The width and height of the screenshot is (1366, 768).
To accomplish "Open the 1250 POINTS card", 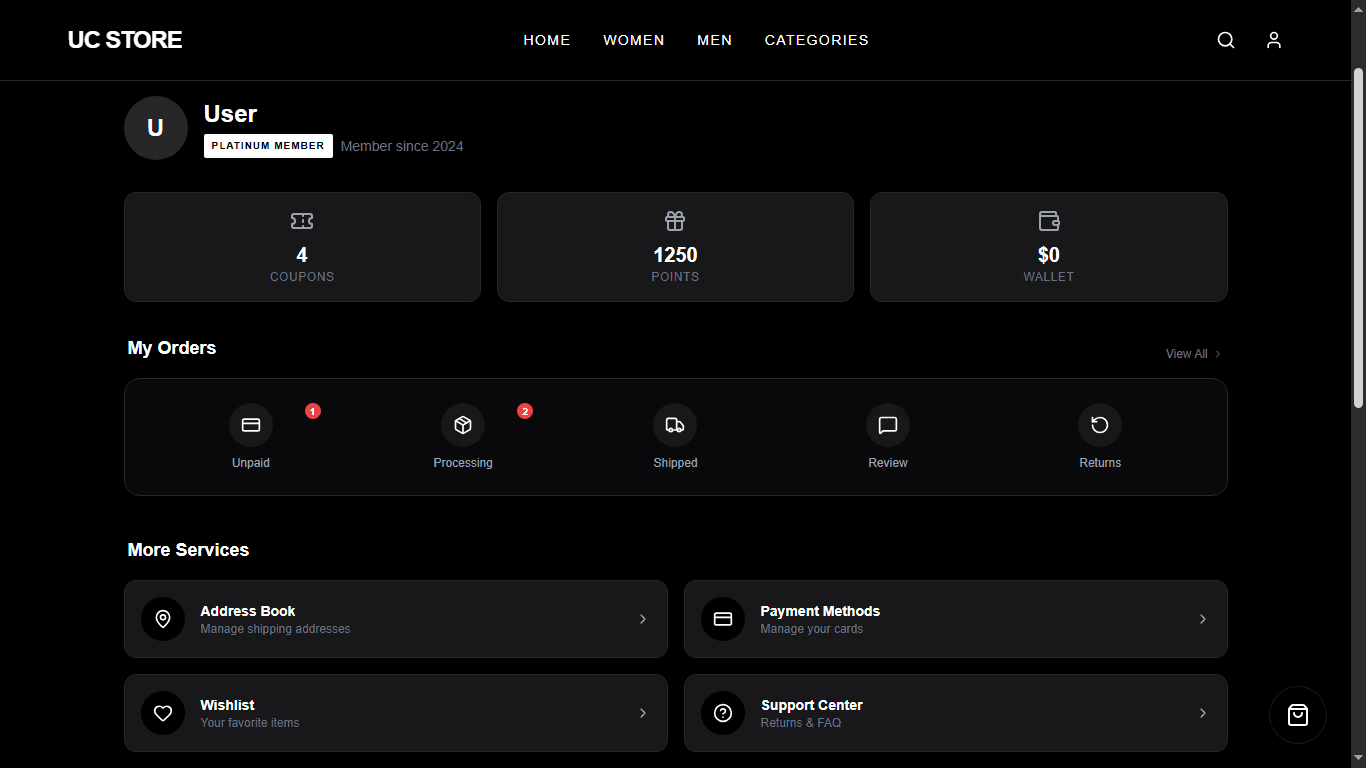I will tap(675, 247).
